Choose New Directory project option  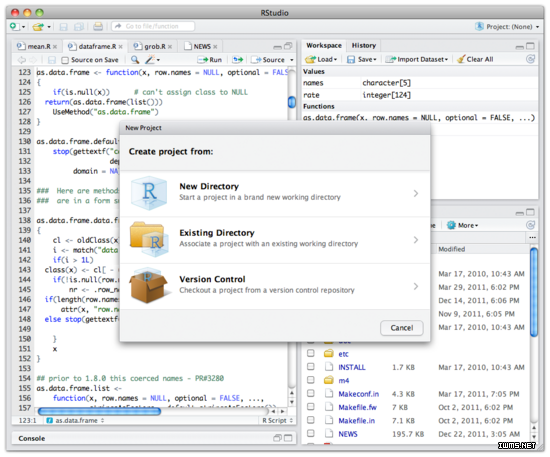point(275,193)
